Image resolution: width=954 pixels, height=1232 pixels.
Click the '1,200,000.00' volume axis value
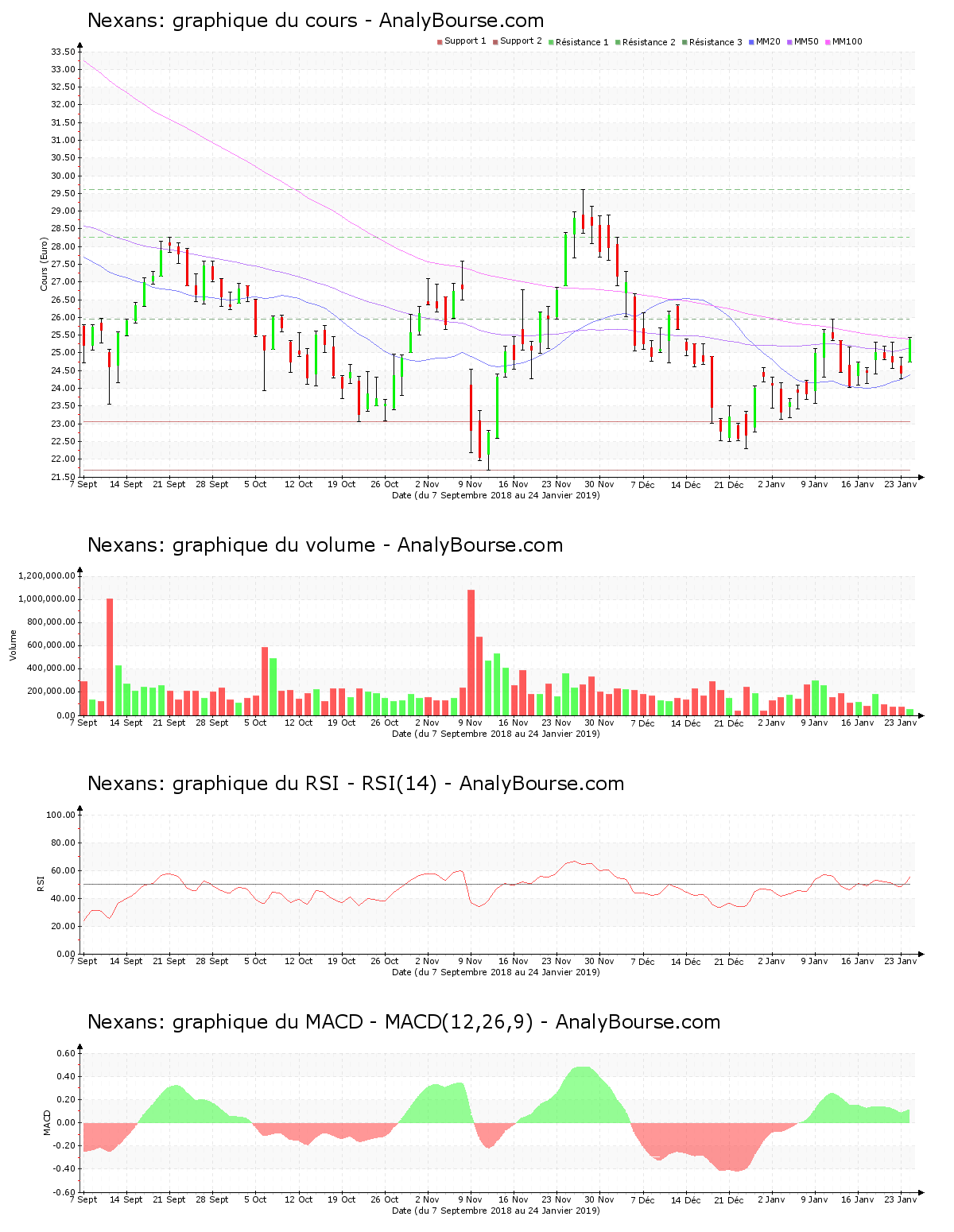[47, 575]
